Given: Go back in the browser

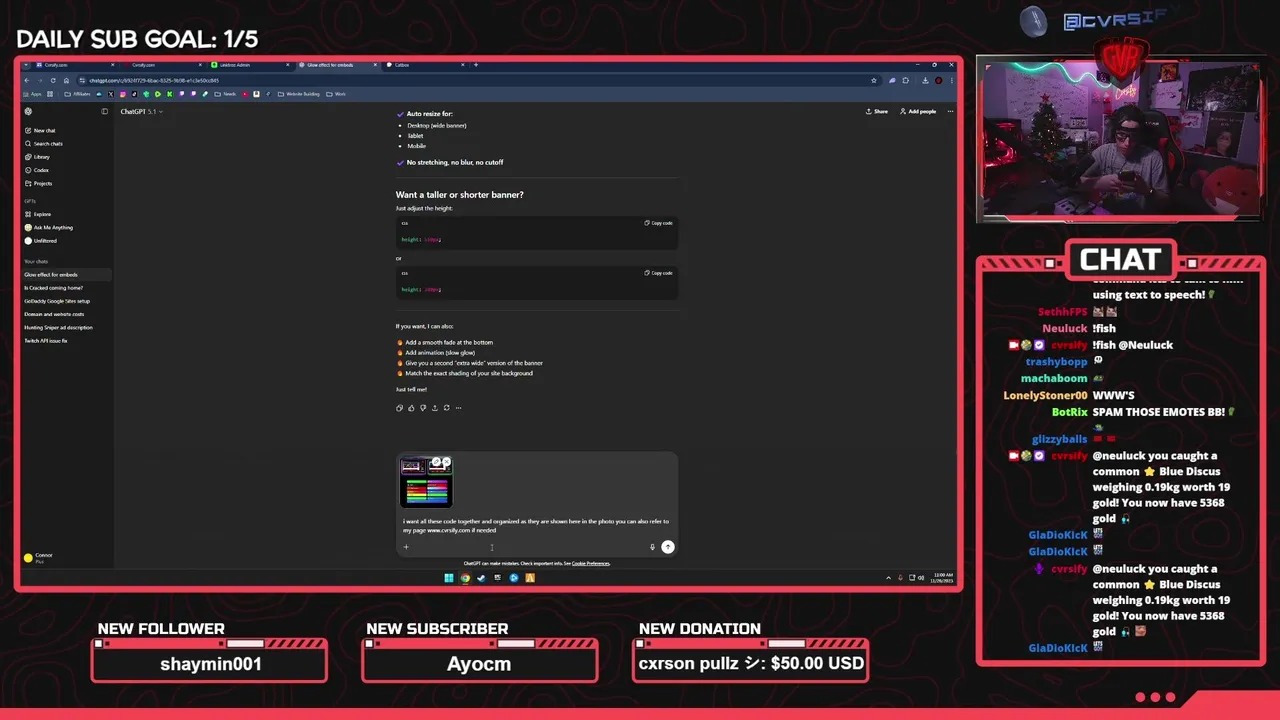Looking at the screenshot, I should (x=26, y=80).
